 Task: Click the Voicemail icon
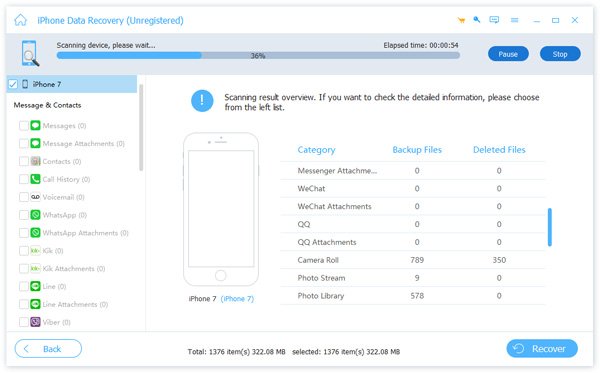(x=36, y=197)
